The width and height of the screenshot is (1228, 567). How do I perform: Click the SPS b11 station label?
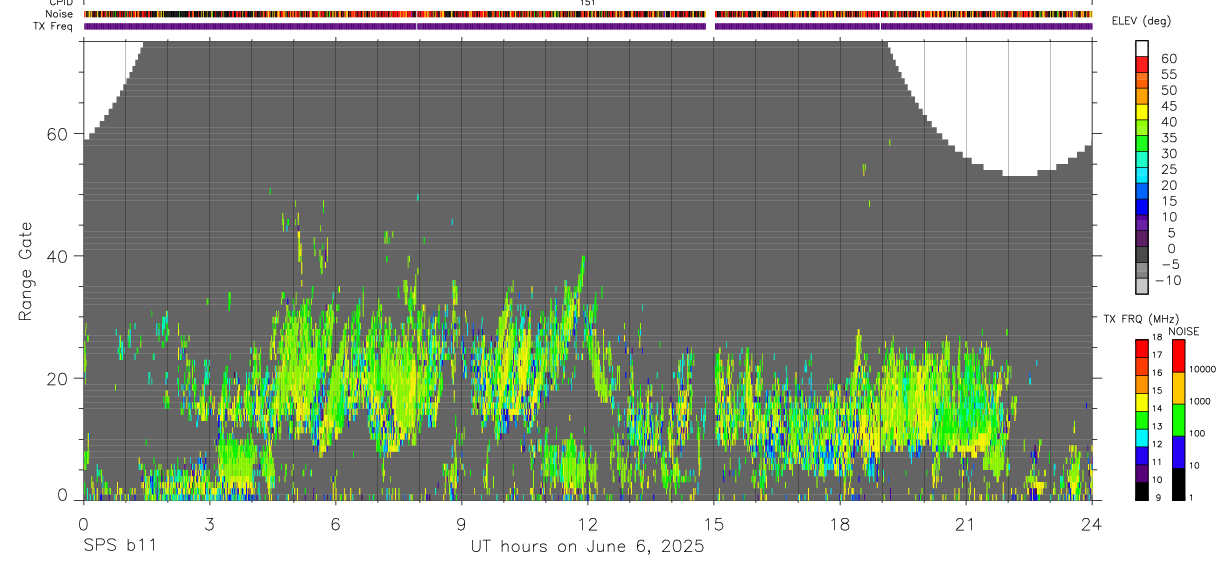(x=119, y=547)
